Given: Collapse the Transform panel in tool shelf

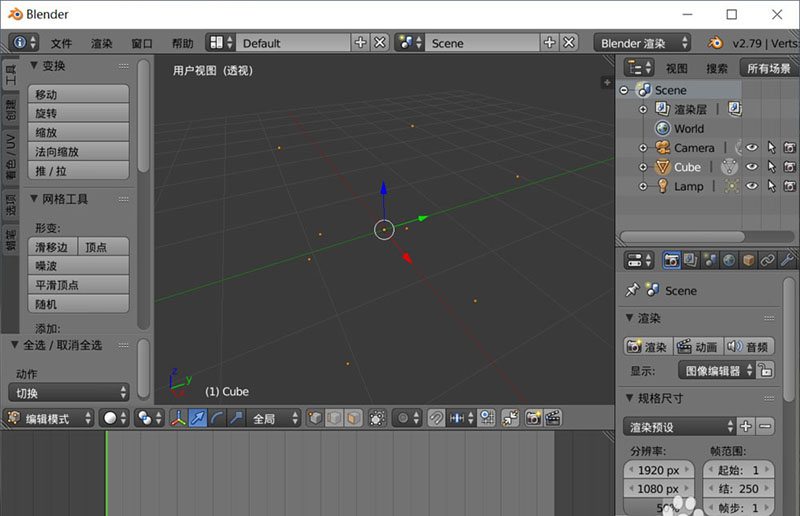Looking at the screenshot, I should click(x=34, y=65).
